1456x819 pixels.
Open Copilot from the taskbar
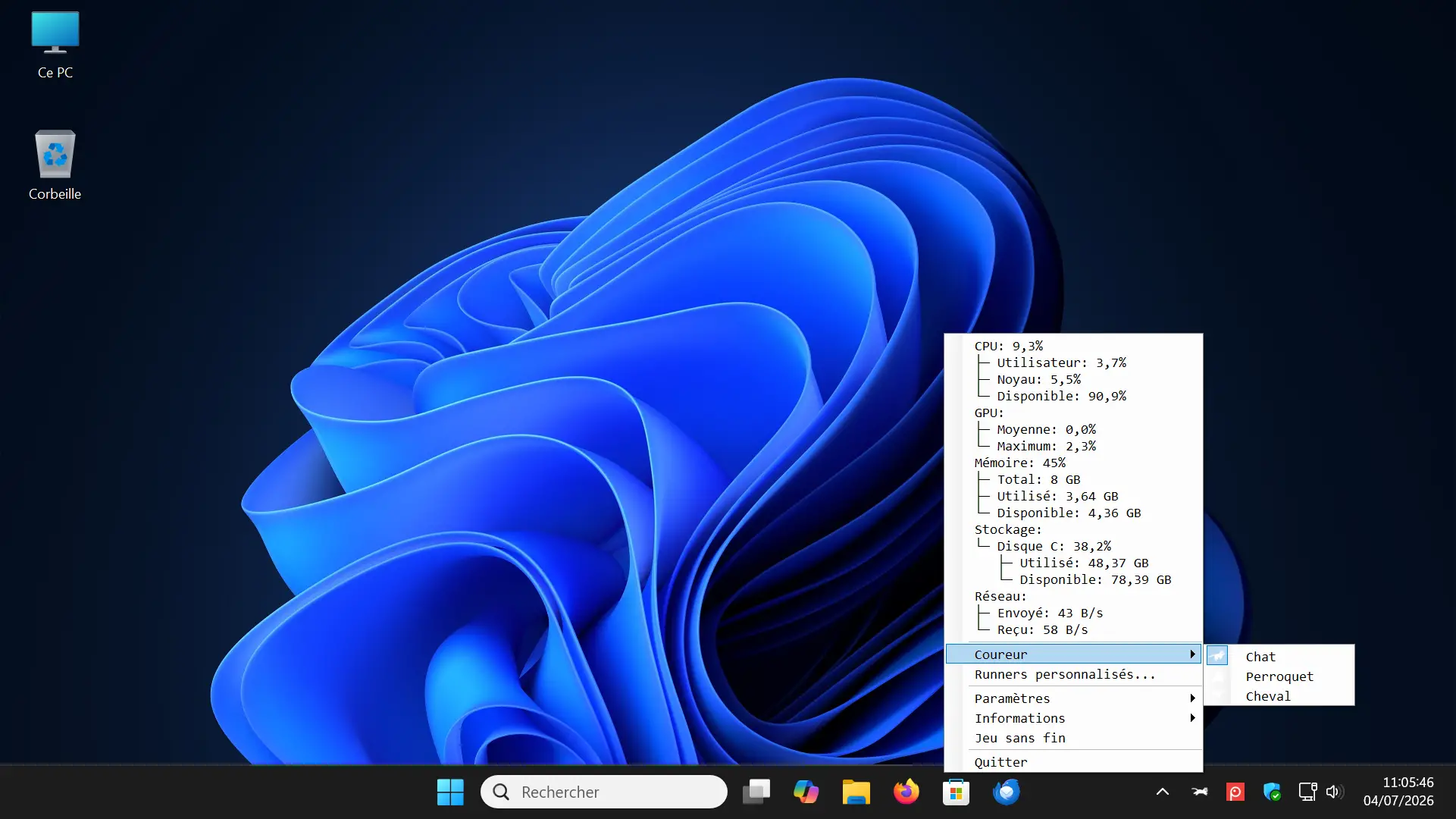coord(806,792)
